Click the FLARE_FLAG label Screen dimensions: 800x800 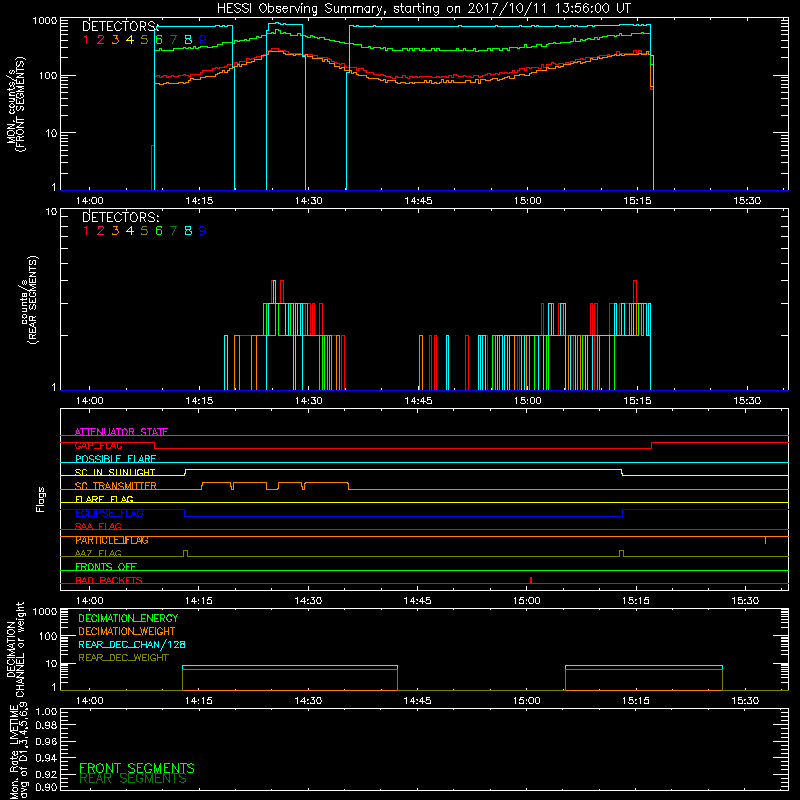[x=104, y=499]
